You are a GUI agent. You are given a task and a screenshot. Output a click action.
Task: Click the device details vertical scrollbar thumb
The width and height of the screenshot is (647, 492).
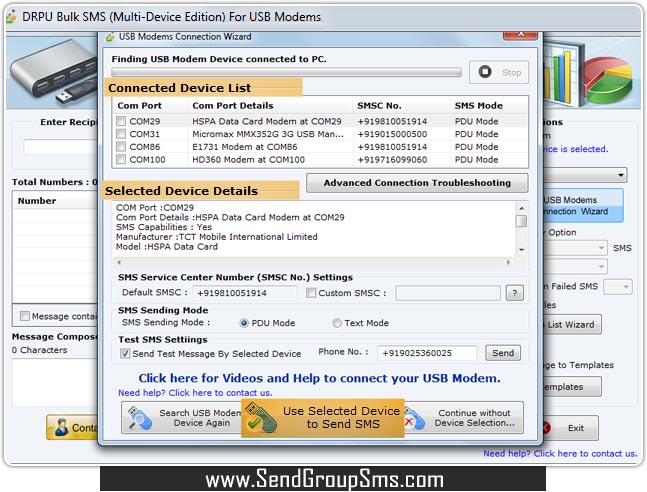point(522,221)
